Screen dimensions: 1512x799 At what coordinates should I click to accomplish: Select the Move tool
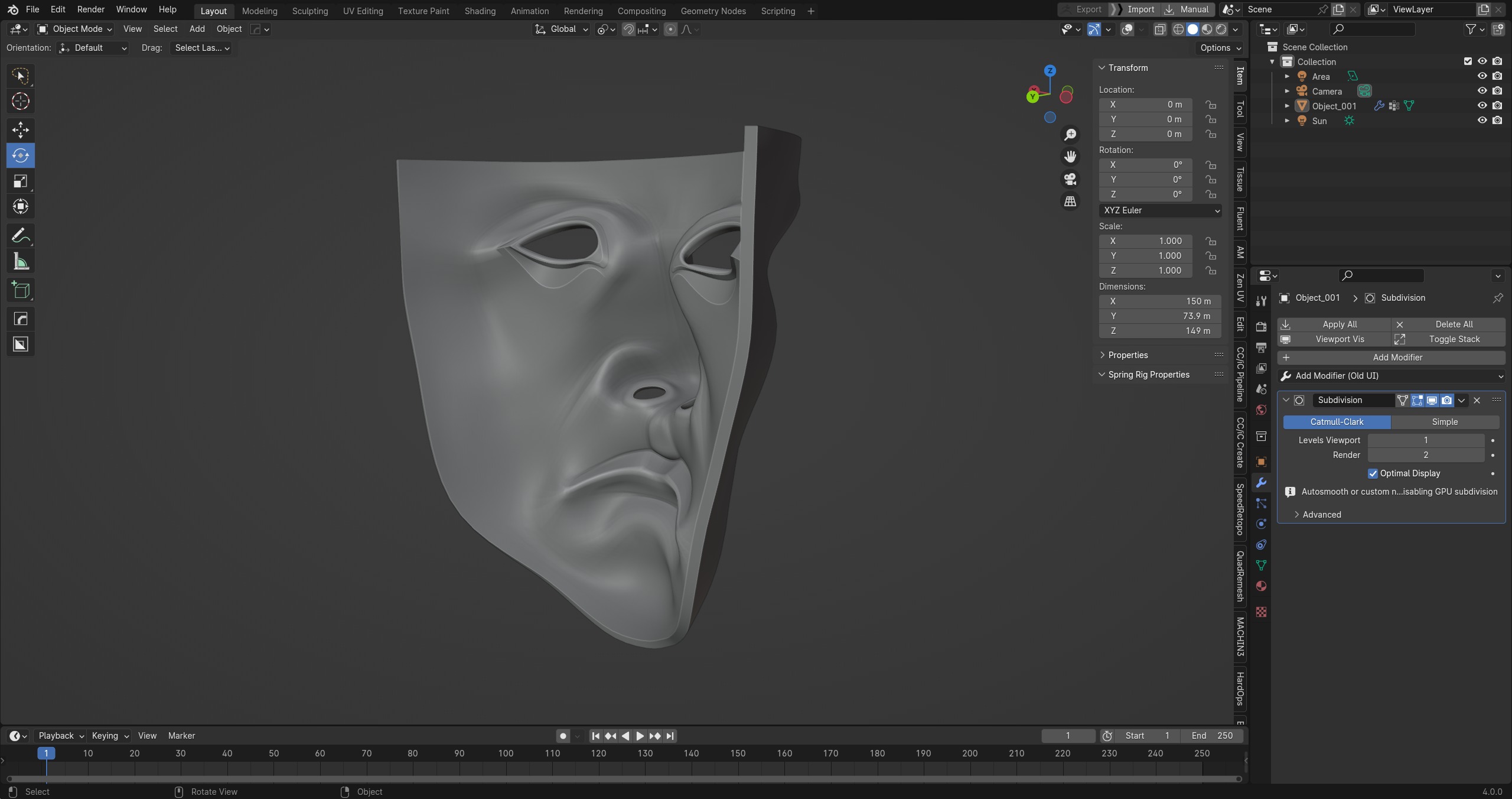click(x=21, y=130)
